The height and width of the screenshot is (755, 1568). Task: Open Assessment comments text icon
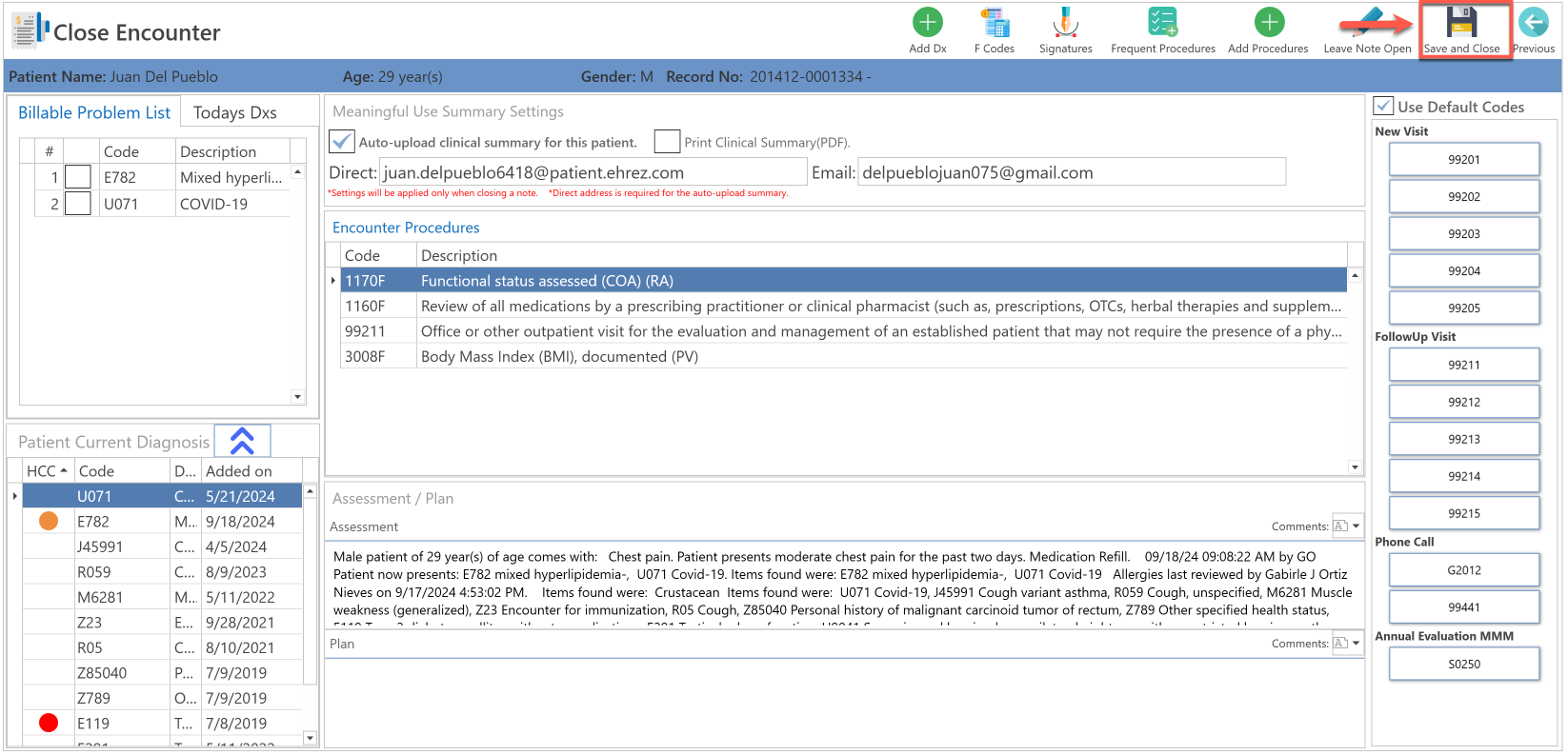(1340, 526)
